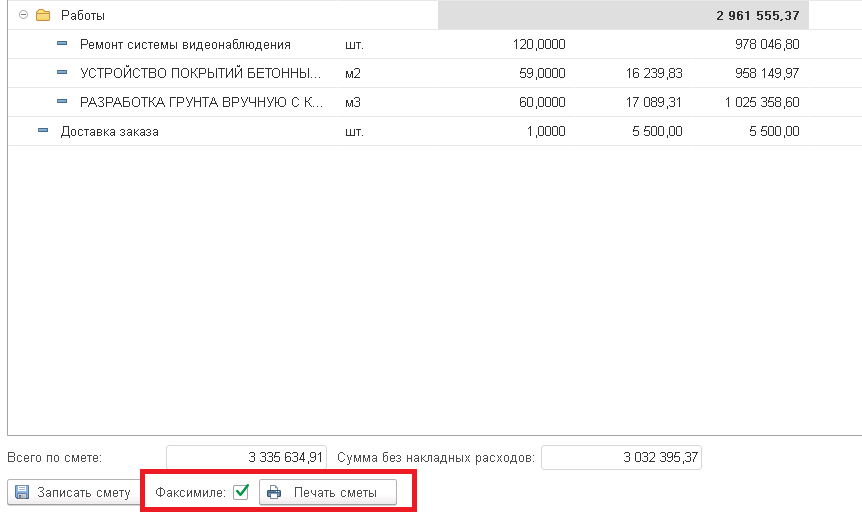
Task: Click the РАЗРАБОТКА ГРУНТА ВРУЧНУЮ row icon
Action: 62,102
